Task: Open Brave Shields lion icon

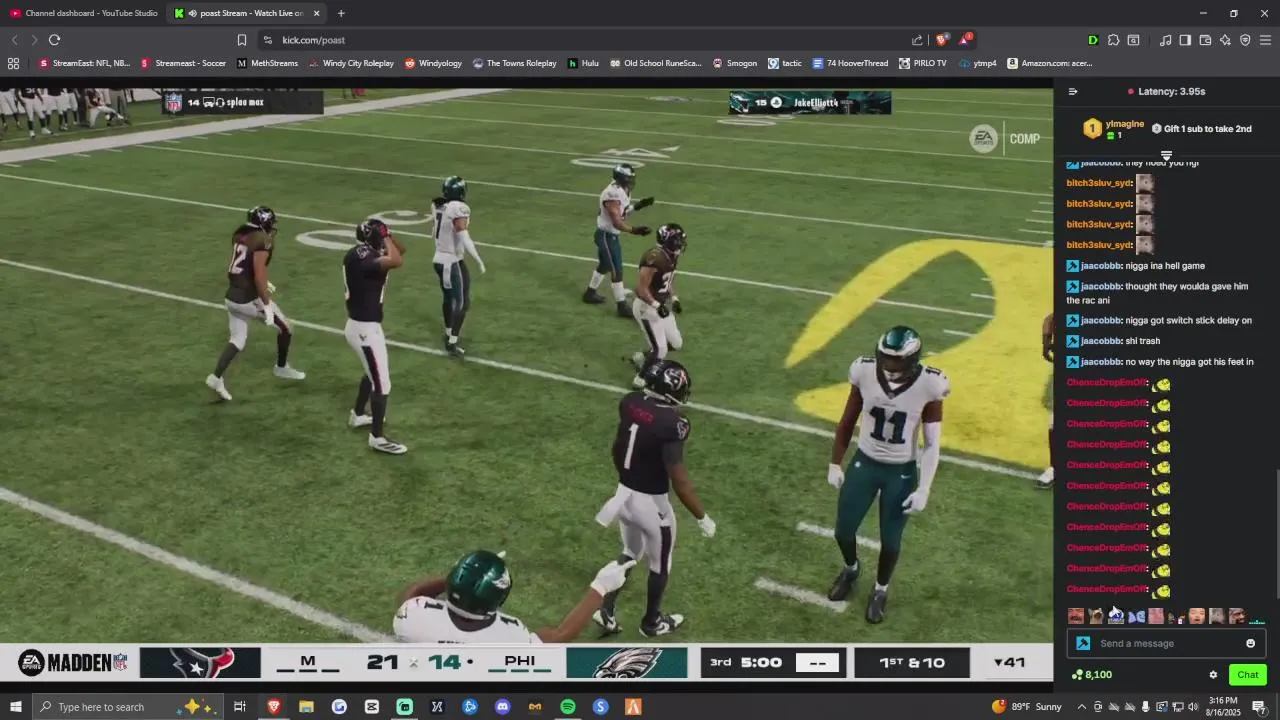Action: click(942, 40)
